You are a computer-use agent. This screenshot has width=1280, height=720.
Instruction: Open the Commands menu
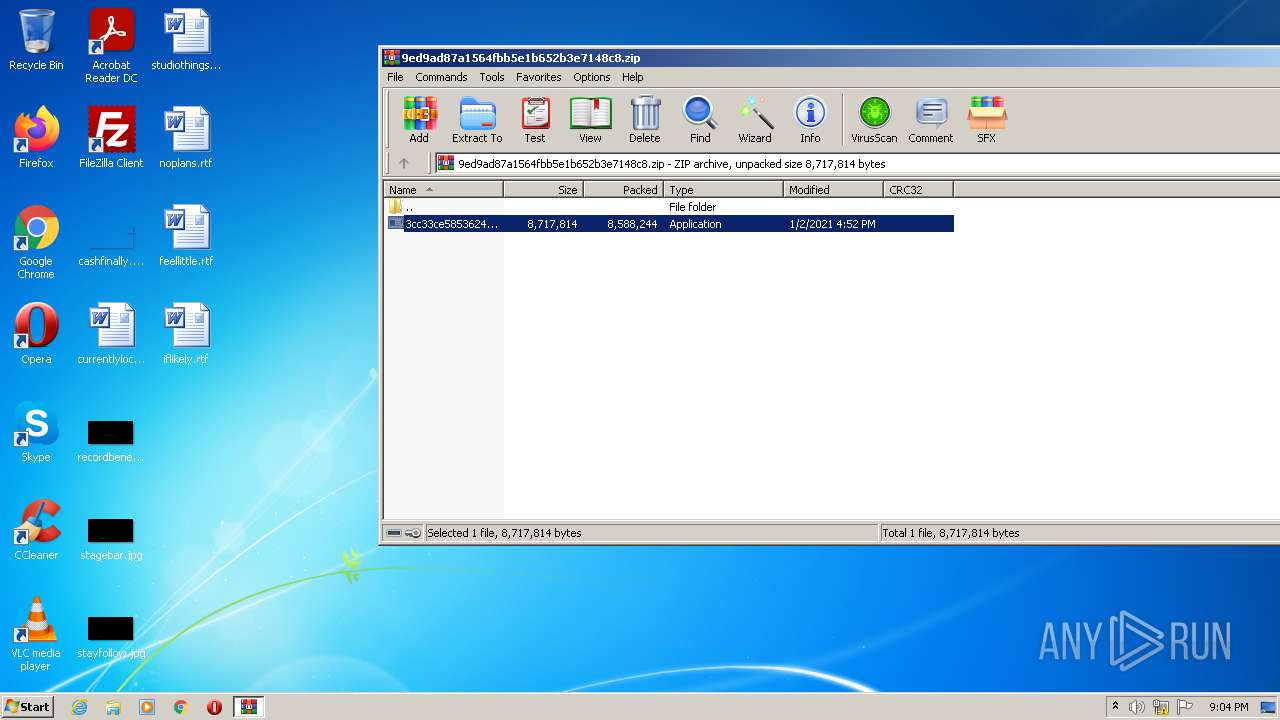coord(441,77)
